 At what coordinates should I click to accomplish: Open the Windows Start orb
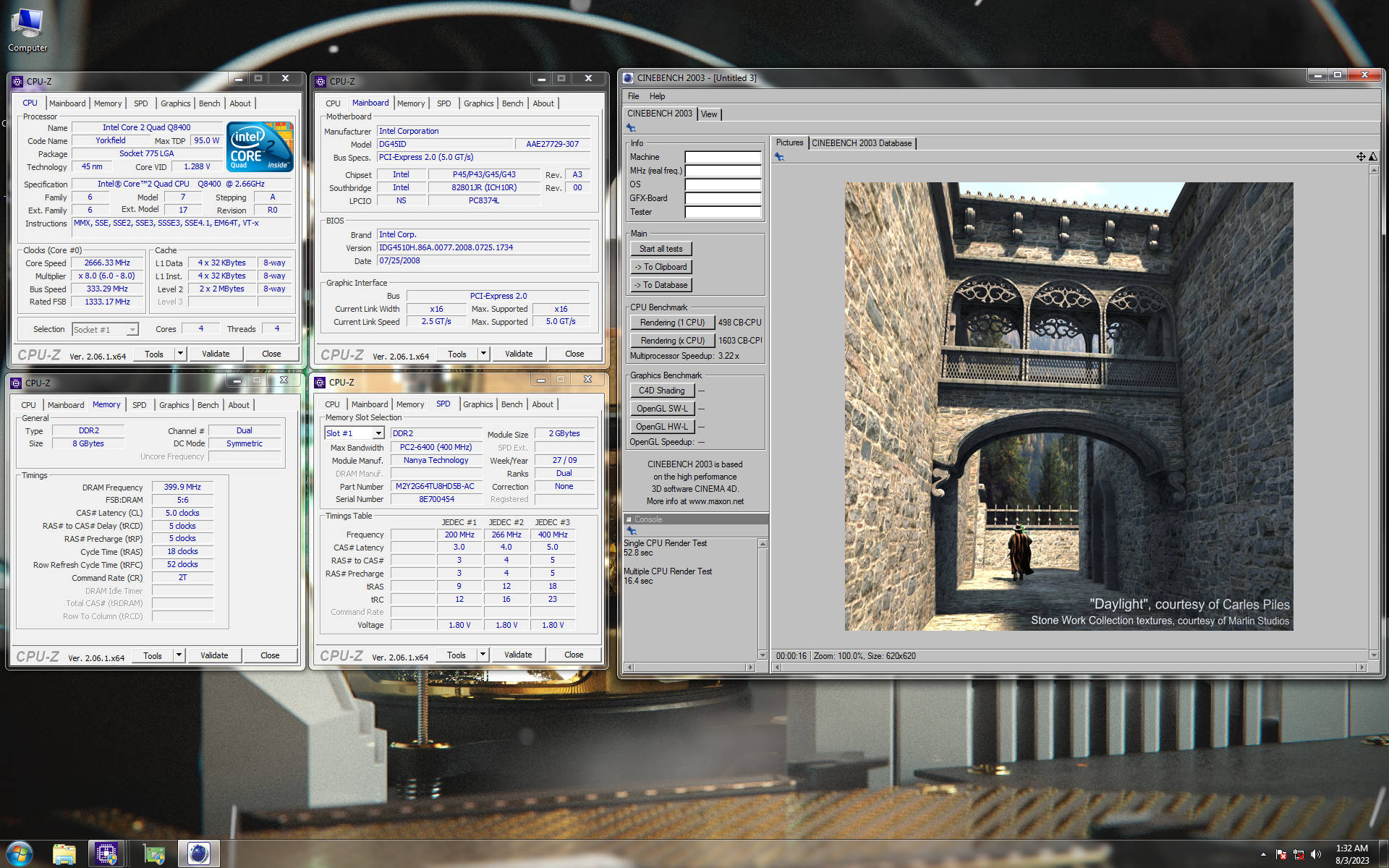coord(19,854)
